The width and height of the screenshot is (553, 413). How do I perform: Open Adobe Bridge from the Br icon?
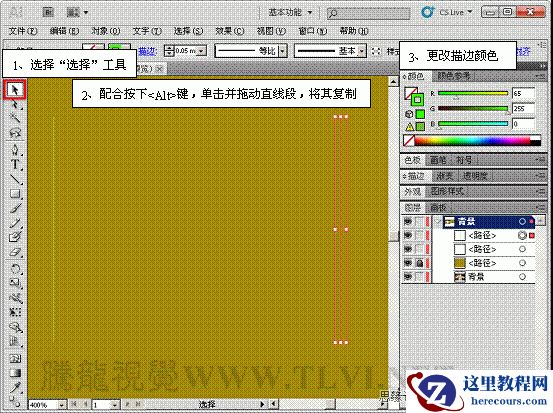tap(48, 12)
